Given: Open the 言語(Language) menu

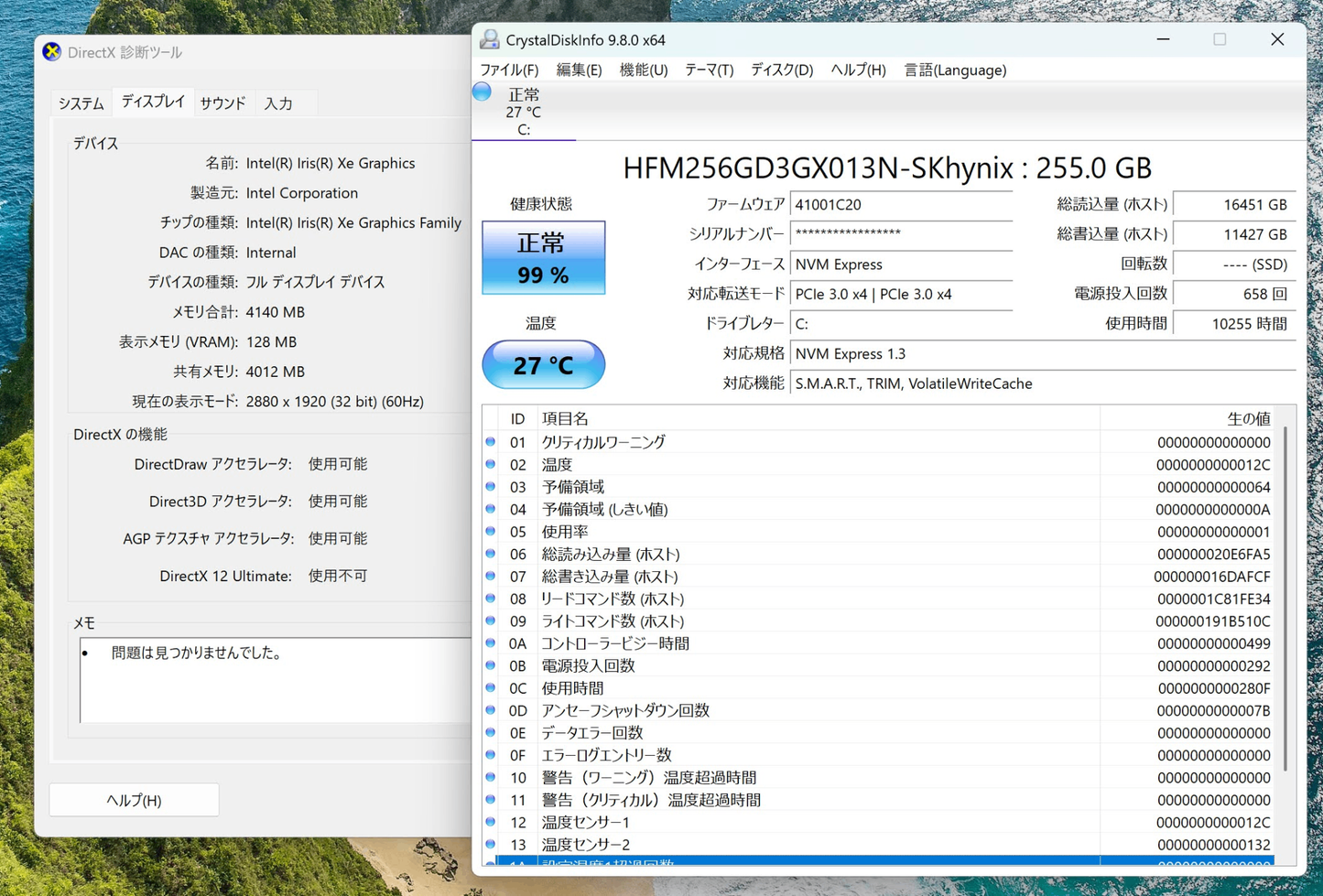Looking at the screenshot, I should click(x=955, y=70).
